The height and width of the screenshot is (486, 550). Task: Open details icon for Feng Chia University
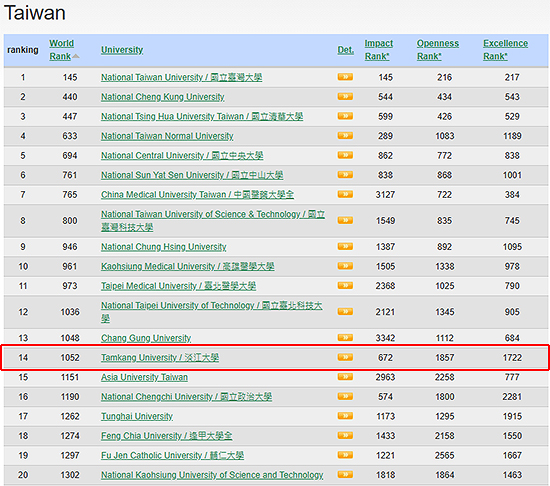coord(345,436)
